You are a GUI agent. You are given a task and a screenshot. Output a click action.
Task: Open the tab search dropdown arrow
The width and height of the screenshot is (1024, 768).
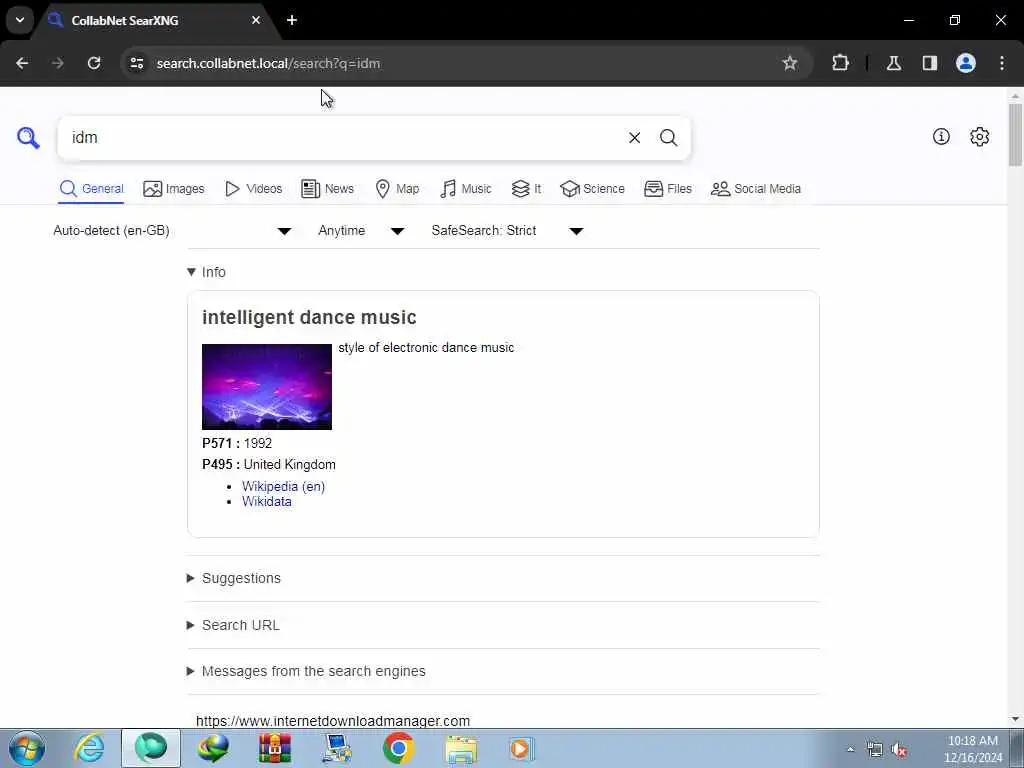pyautogui.click(x=20, y=20)
